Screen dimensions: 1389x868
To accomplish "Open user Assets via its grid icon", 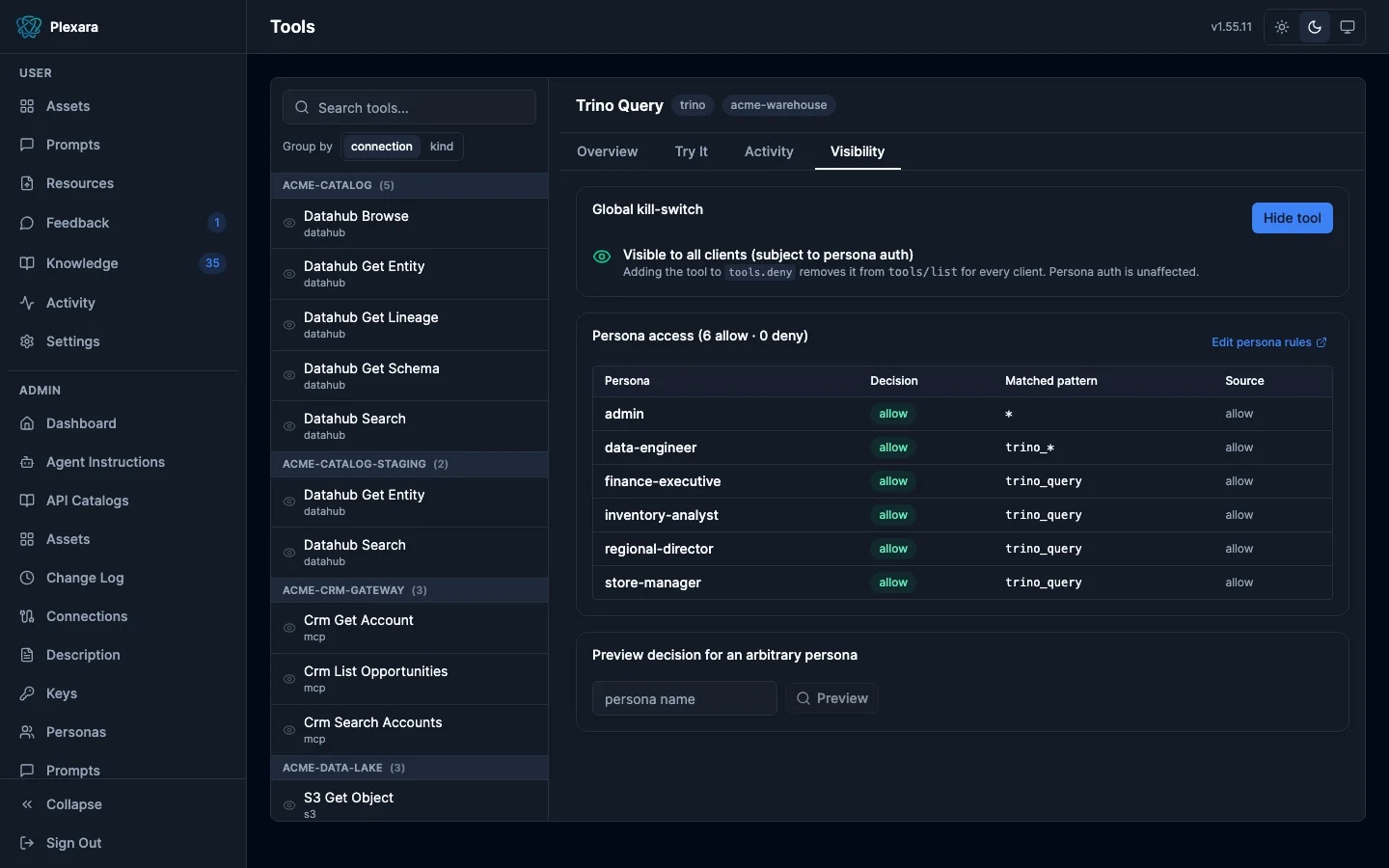I will click(27, 106).
